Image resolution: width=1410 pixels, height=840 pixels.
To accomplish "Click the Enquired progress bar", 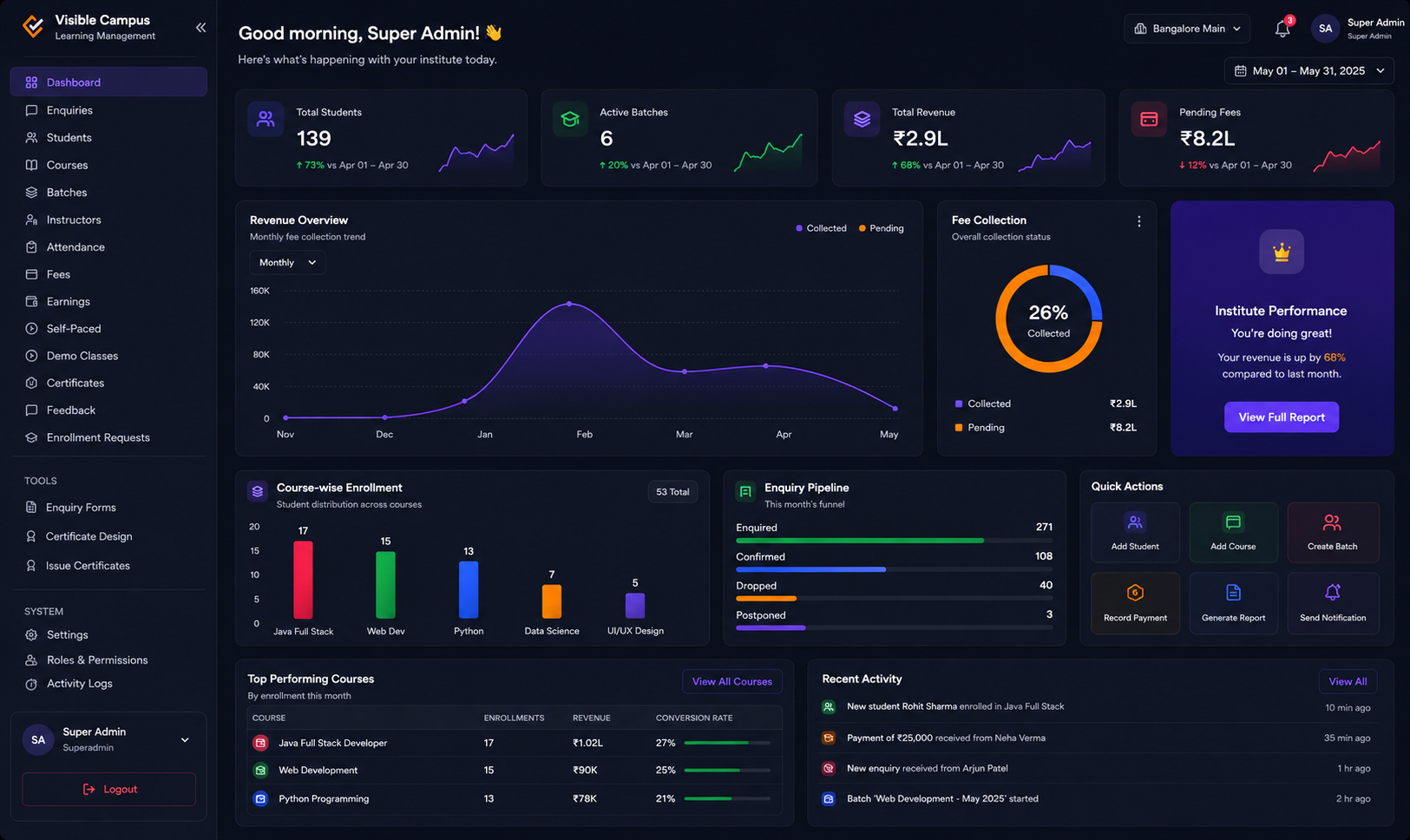I will pos(894,541).
